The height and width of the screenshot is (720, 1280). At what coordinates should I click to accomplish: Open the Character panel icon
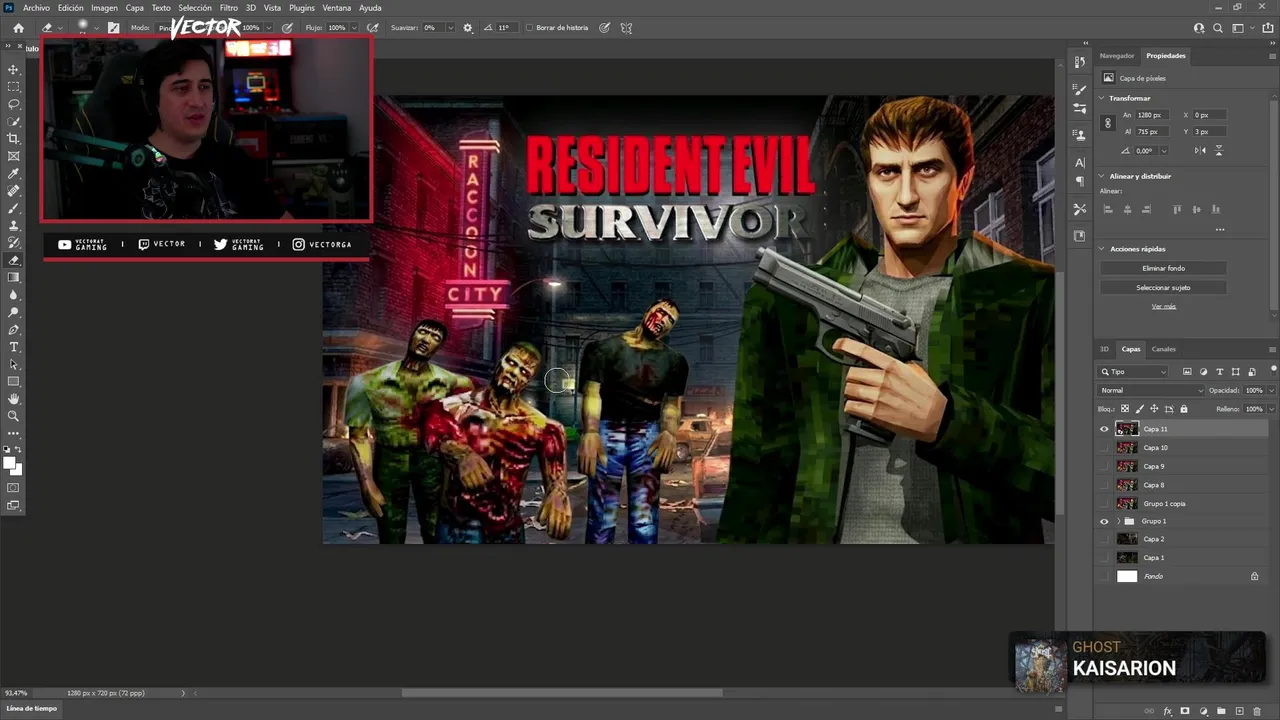tap(1080, 162)
